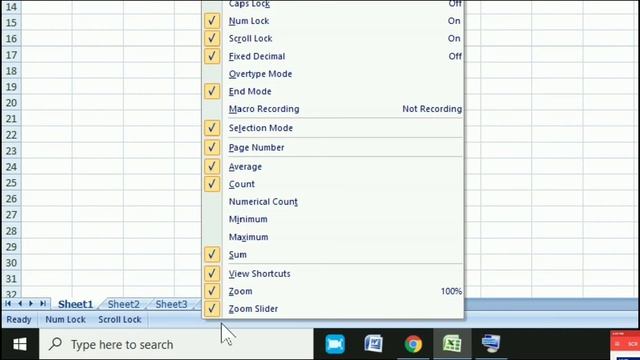This screenshot has width=640, height=360.
Task: Open Excel taskbar icon
Action: (x=452, y=344)
